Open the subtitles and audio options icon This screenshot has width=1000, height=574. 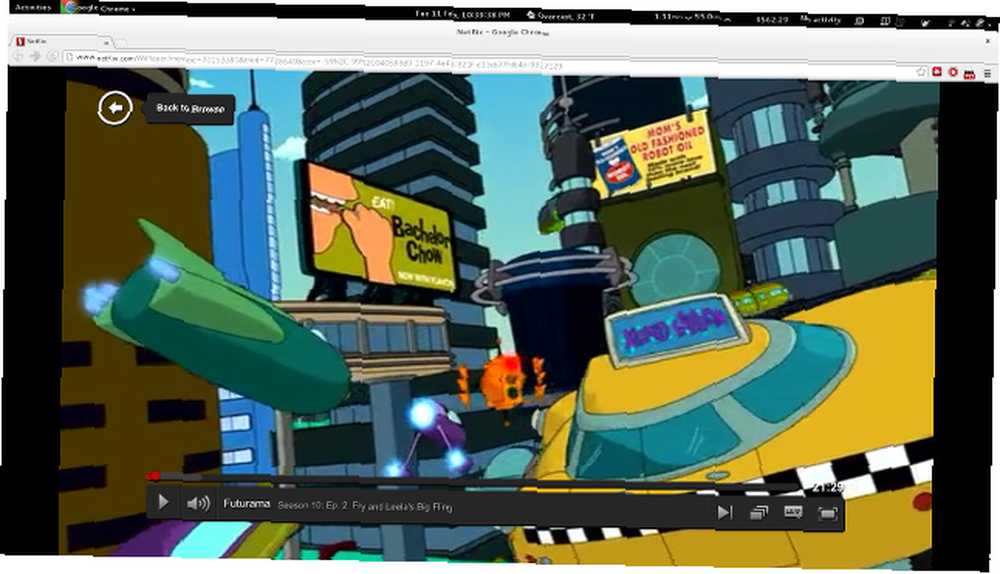793,512
